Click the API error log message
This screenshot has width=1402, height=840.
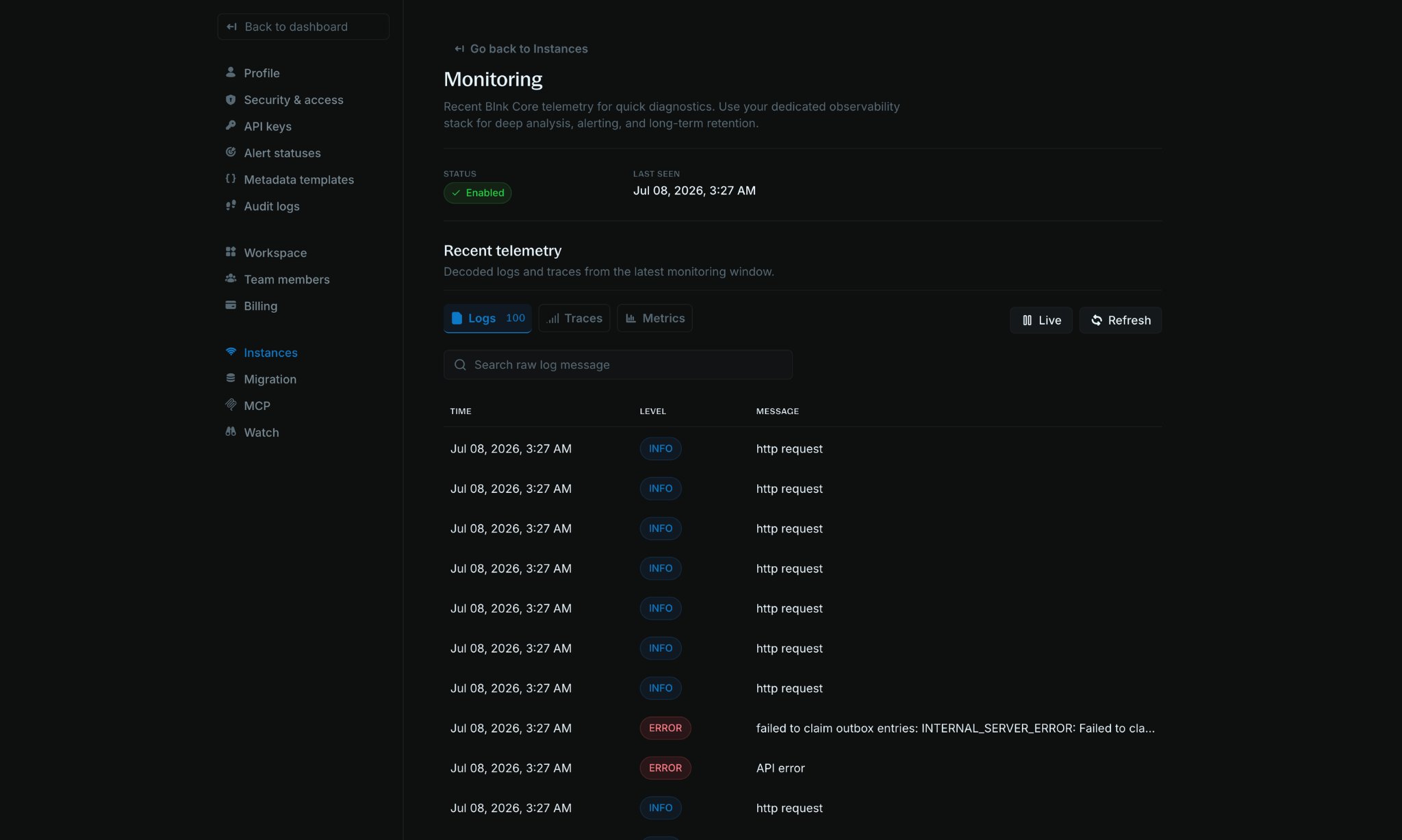(x=780, y=768)
